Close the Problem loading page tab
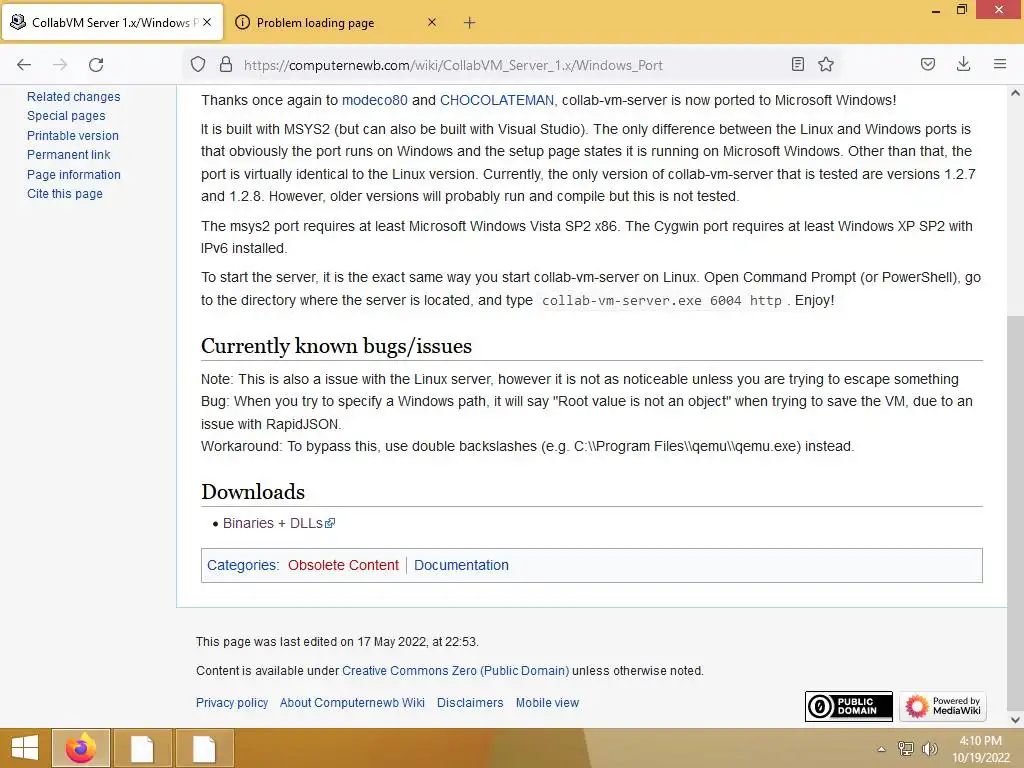 point(432,22)
